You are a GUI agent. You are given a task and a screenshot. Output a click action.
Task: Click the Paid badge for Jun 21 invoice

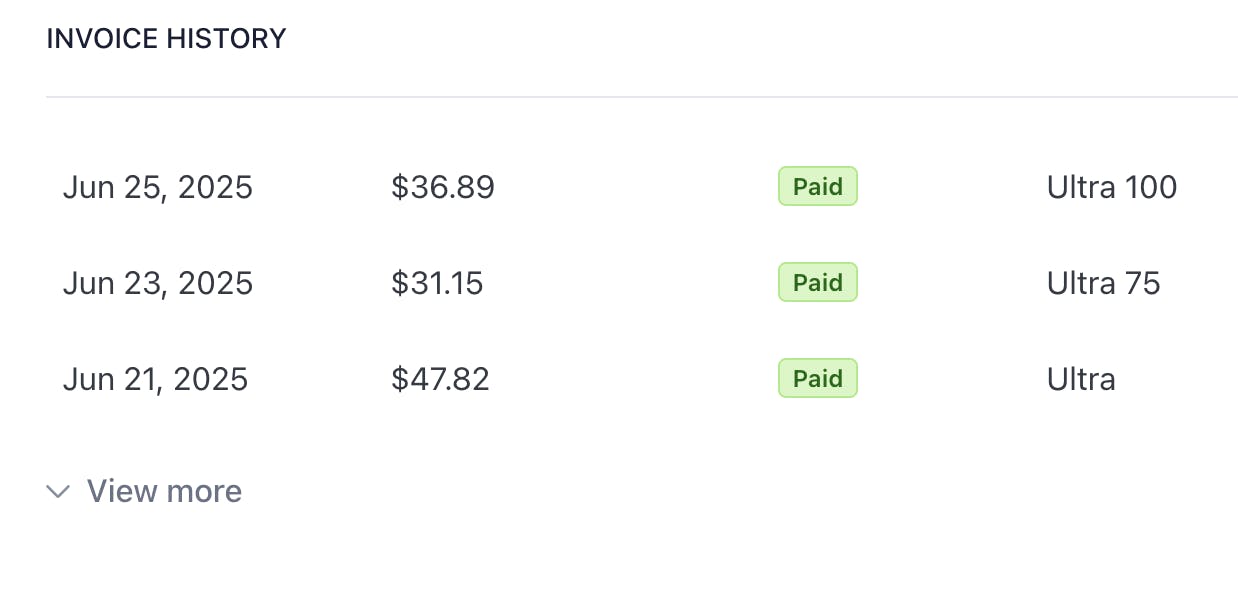click(x=818, y=378)
